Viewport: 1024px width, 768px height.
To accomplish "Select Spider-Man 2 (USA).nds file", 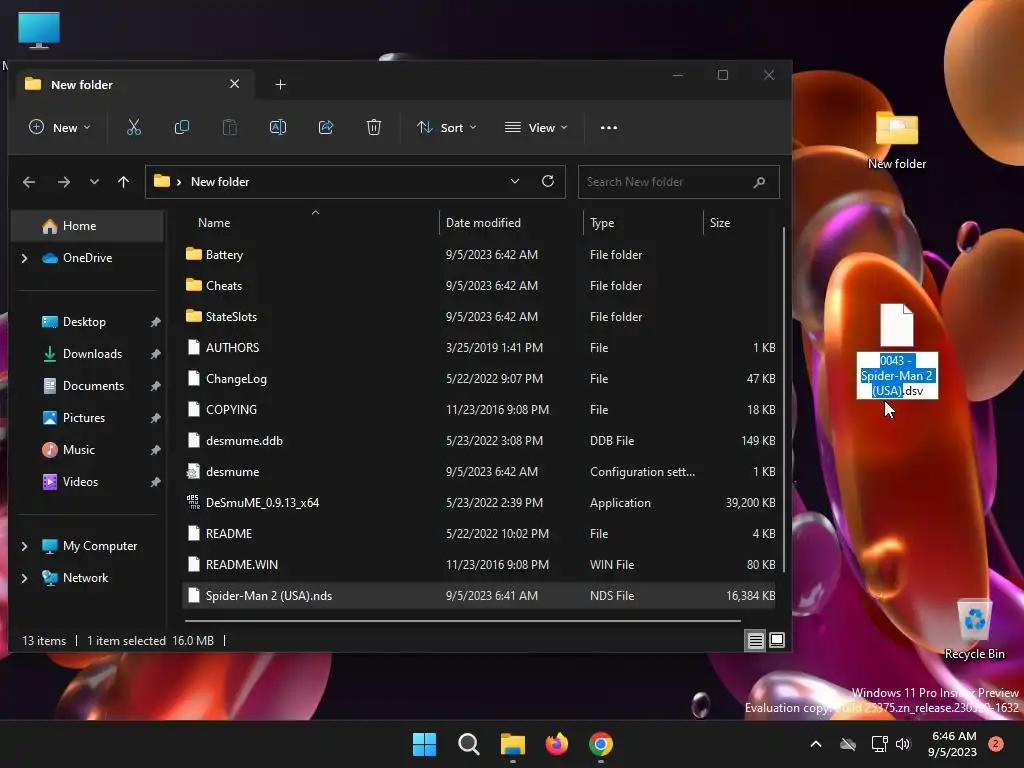I will pyautogui.click(x=479, y=596).
